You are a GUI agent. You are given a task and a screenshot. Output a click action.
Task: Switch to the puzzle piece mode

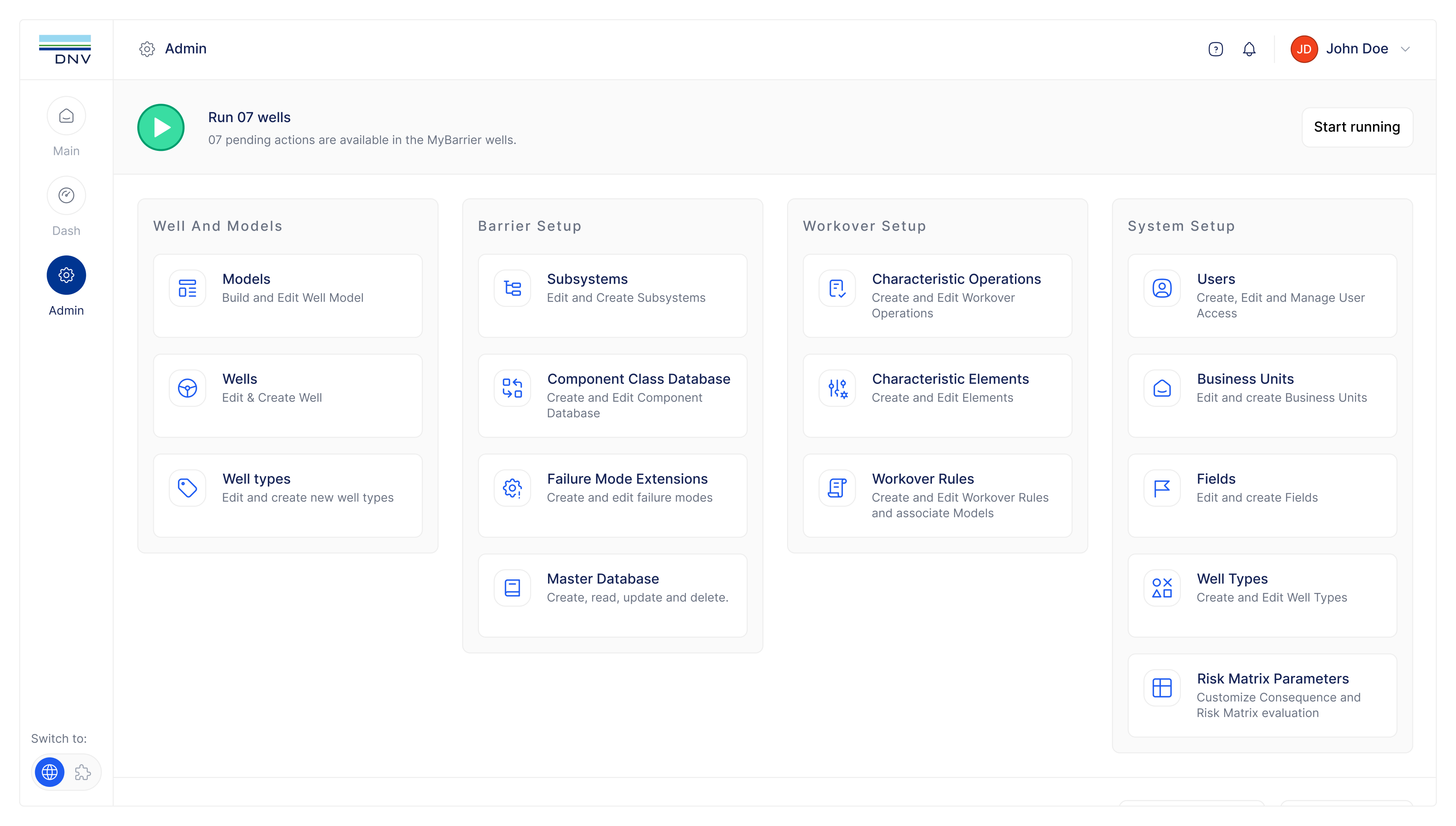(83, 772)
